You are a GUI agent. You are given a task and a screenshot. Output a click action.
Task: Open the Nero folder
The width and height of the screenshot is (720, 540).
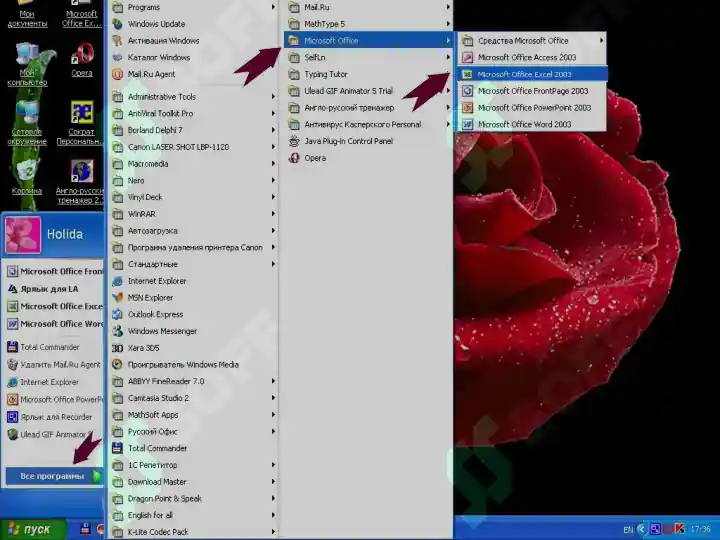(194, 180)
